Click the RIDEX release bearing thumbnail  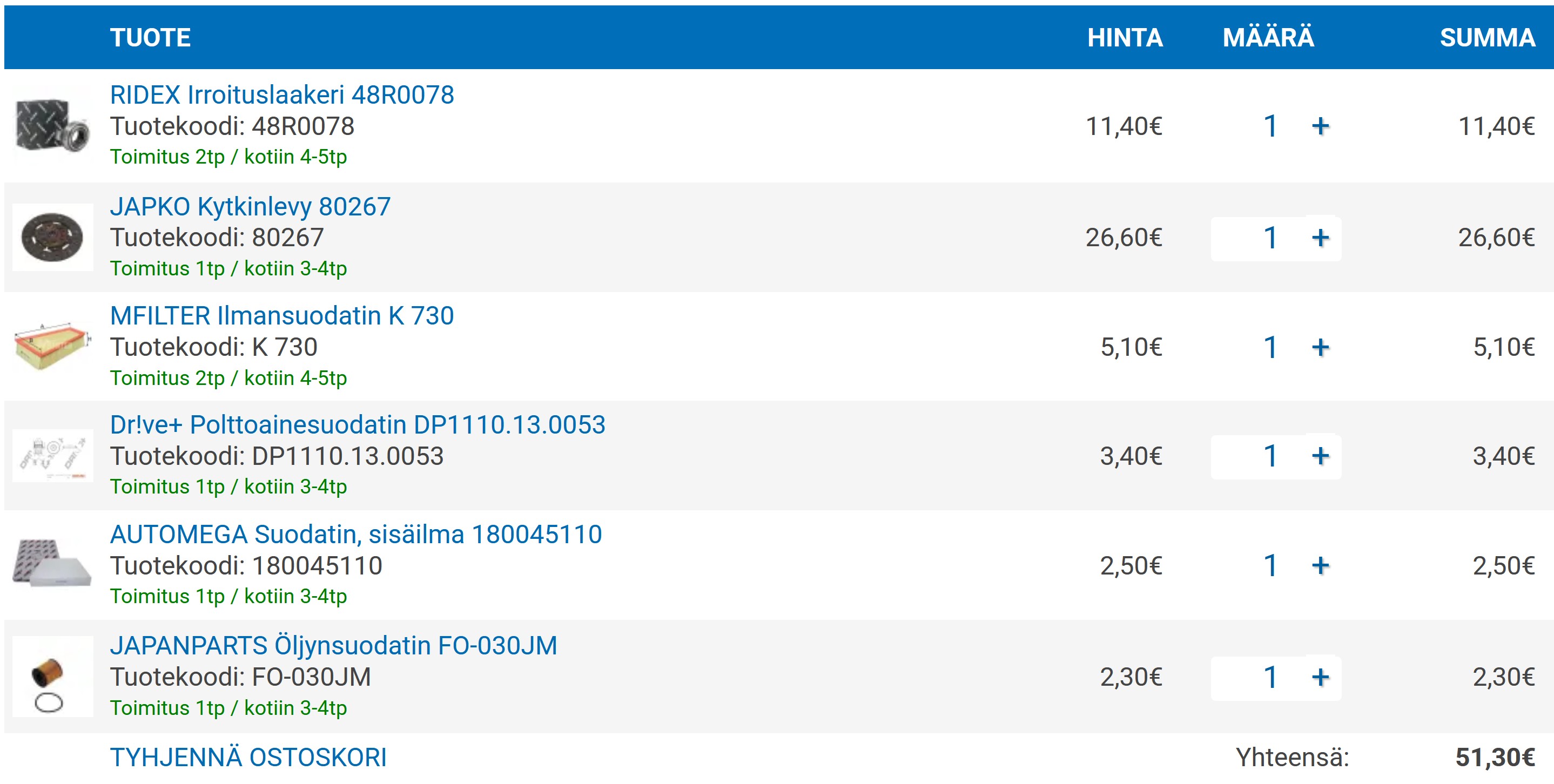click(x=52, y=127)
